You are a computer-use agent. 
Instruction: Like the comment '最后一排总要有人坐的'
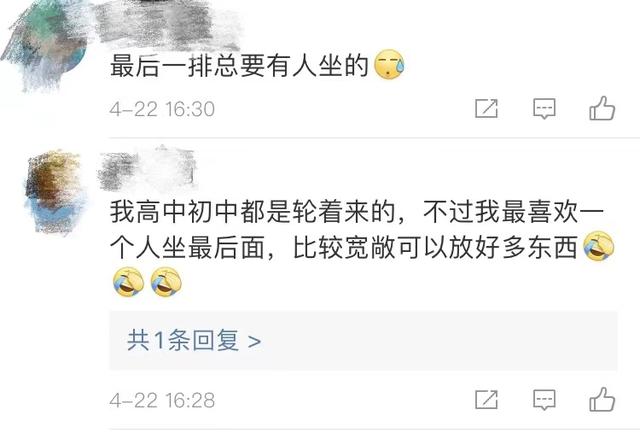pos(602,108)
